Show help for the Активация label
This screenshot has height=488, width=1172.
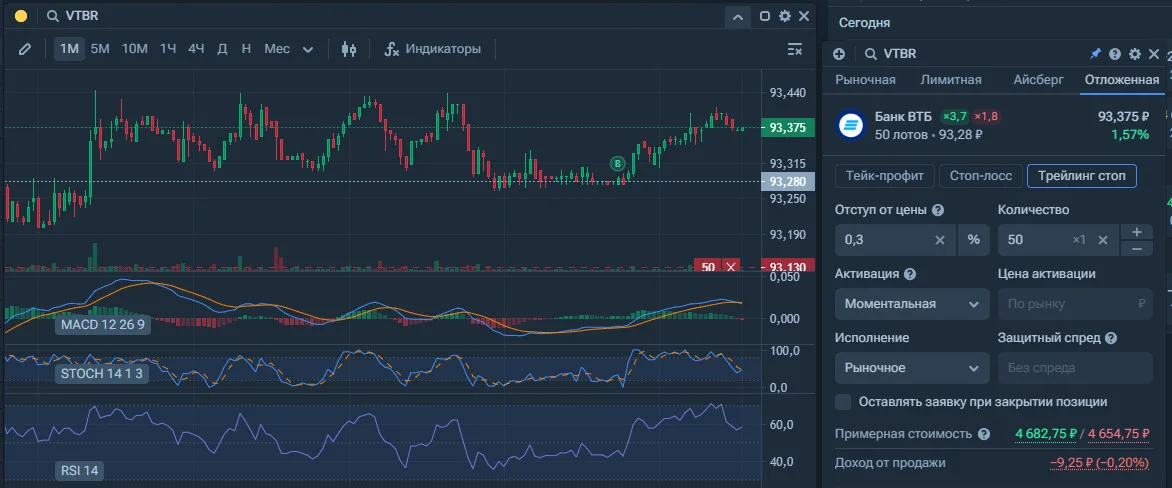click(x=910, y=274)
